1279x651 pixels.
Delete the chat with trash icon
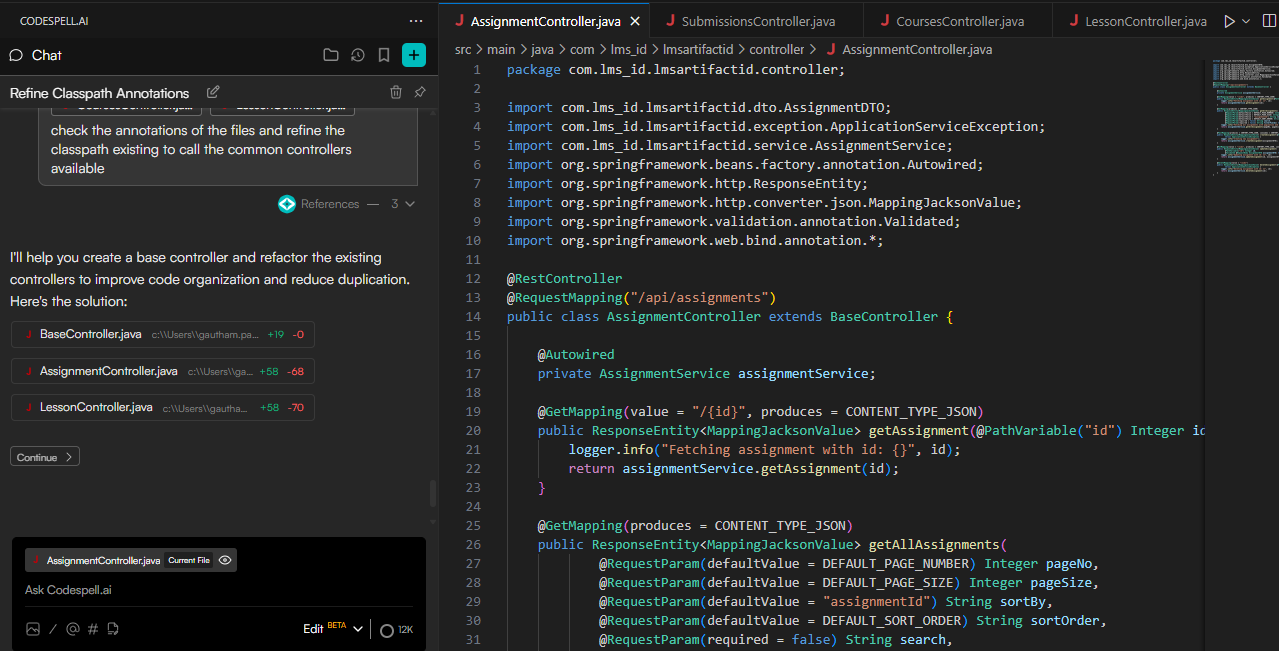396,92
